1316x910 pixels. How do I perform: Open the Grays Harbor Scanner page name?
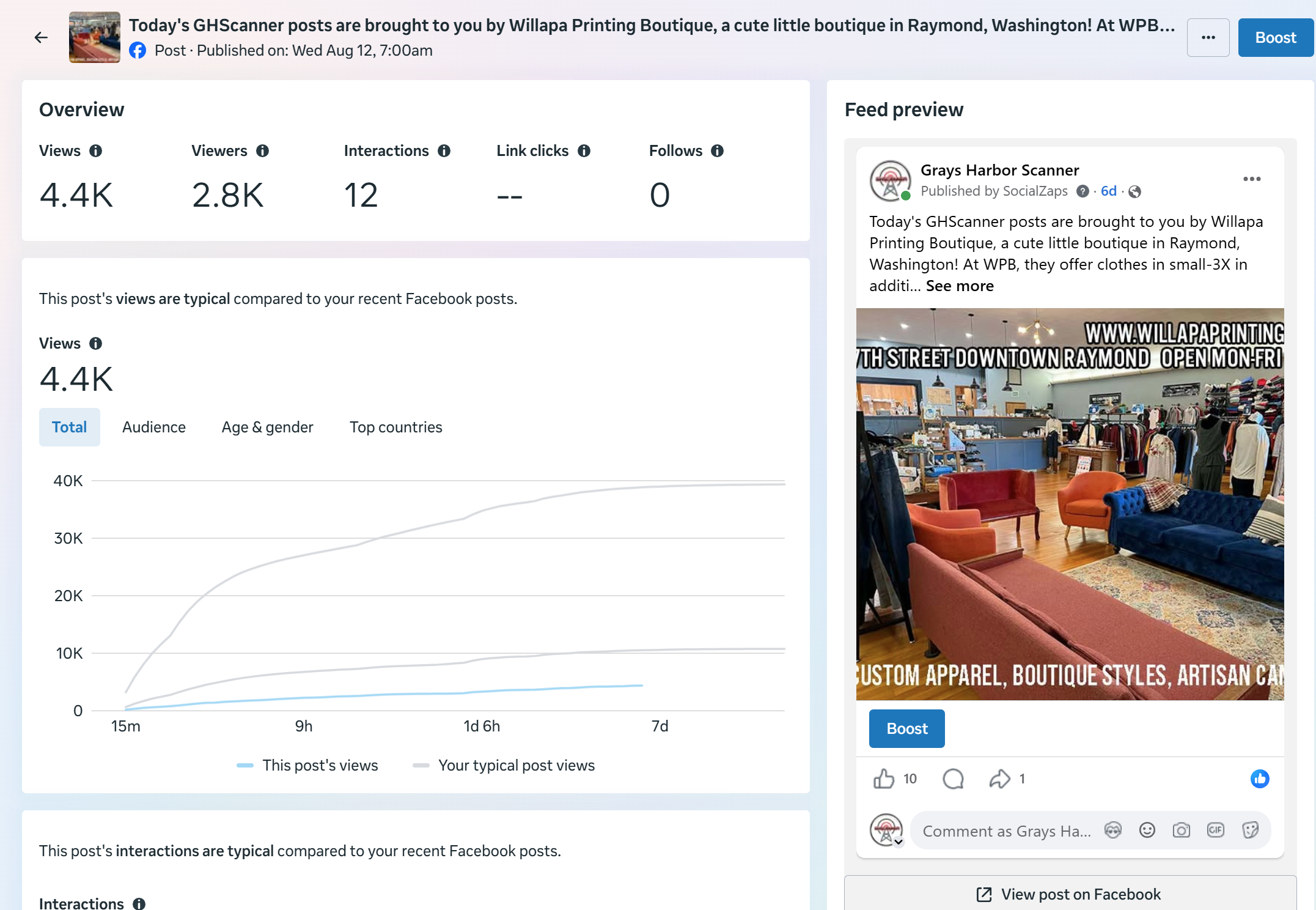[1000, 170]
